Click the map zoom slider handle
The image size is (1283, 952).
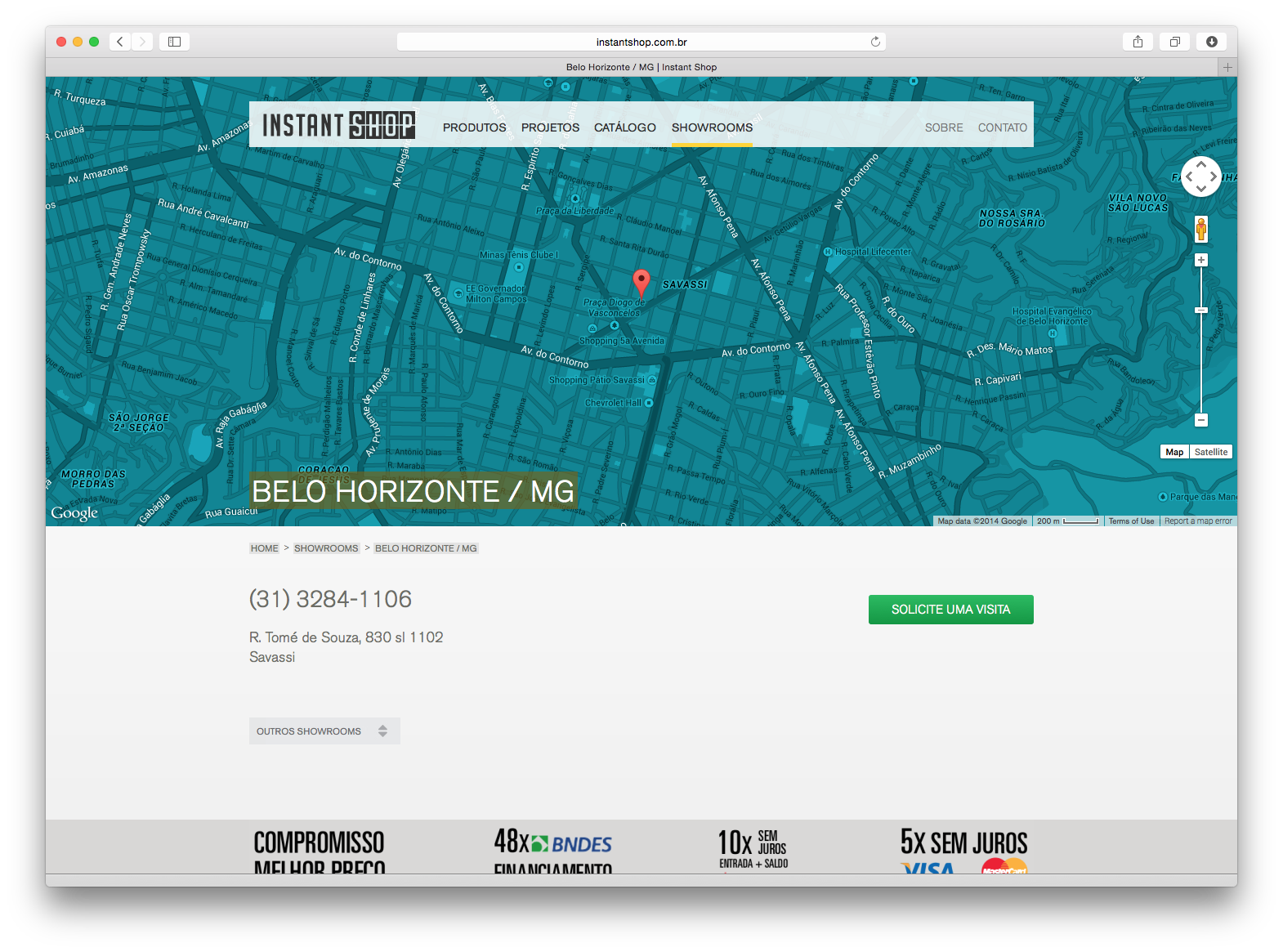[1201, 311]
